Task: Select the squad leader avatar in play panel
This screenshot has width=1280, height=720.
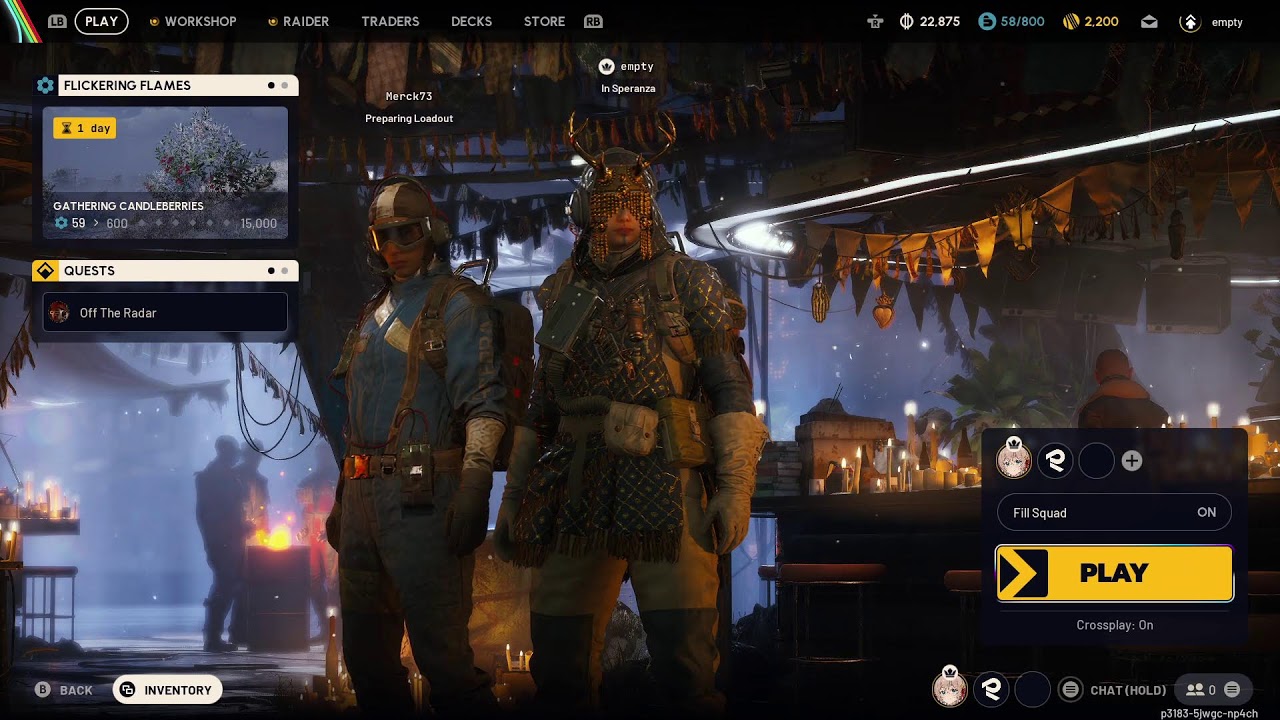Action: pyautogui.click(x=1014, y=460)
